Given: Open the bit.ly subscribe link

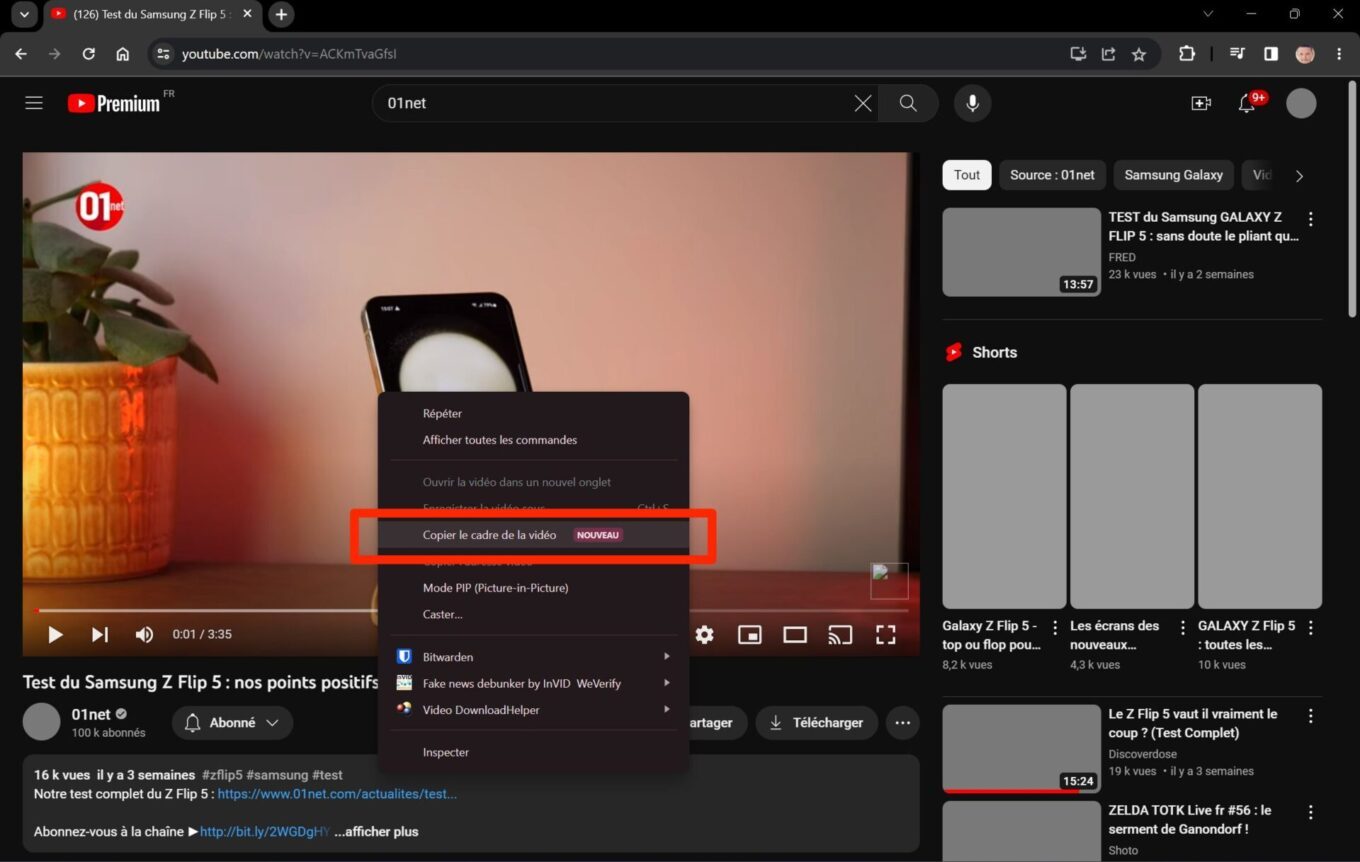Looking at the screenshot, I should pyautogui.click(x=265, y=832).
